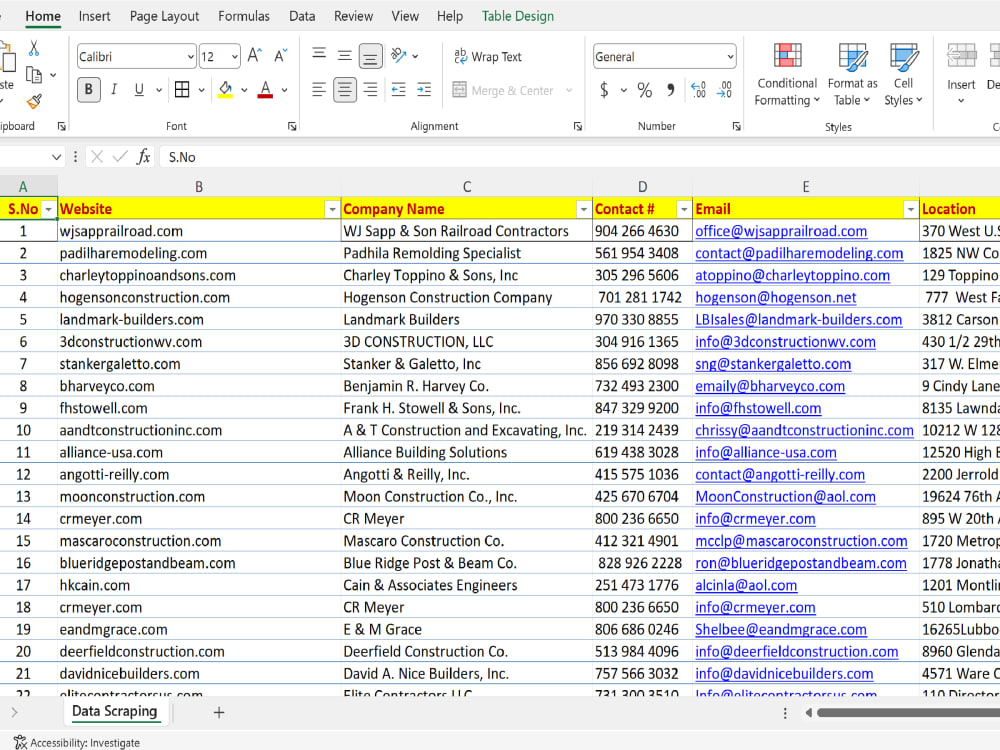Add a new sheet with plus button
The image size is (1000, 750).
pos(219,712)
